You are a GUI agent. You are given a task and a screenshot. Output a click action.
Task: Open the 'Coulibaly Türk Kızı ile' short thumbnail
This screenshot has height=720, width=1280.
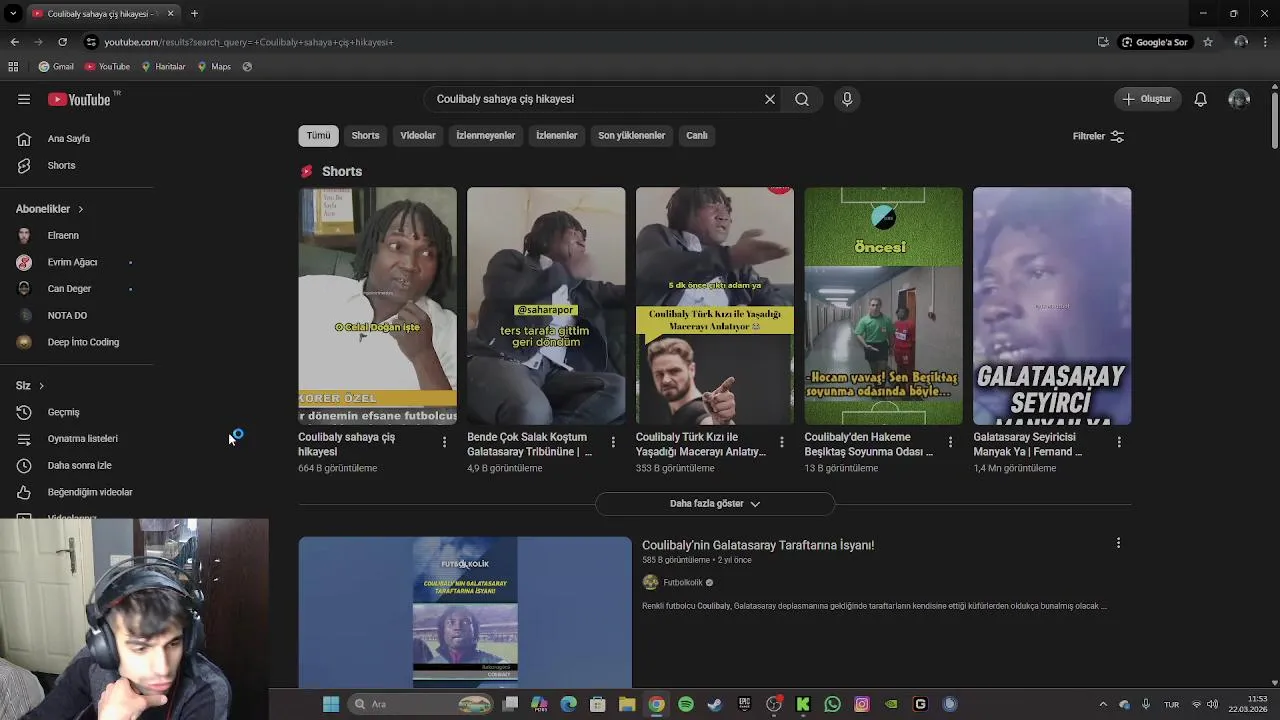tap(715, 306)
